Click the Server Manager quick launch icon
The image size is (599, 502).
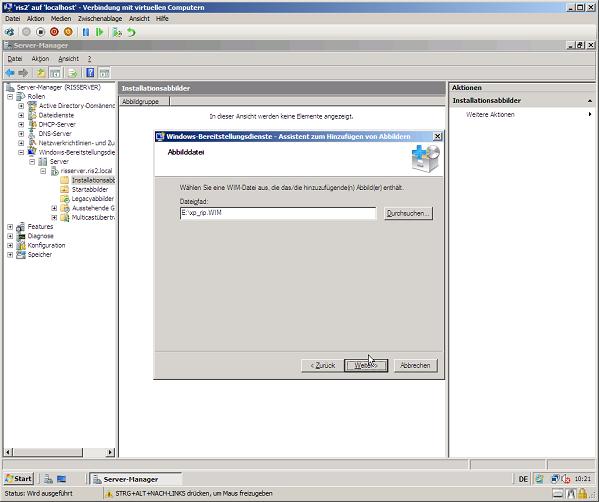click(49, 479)
